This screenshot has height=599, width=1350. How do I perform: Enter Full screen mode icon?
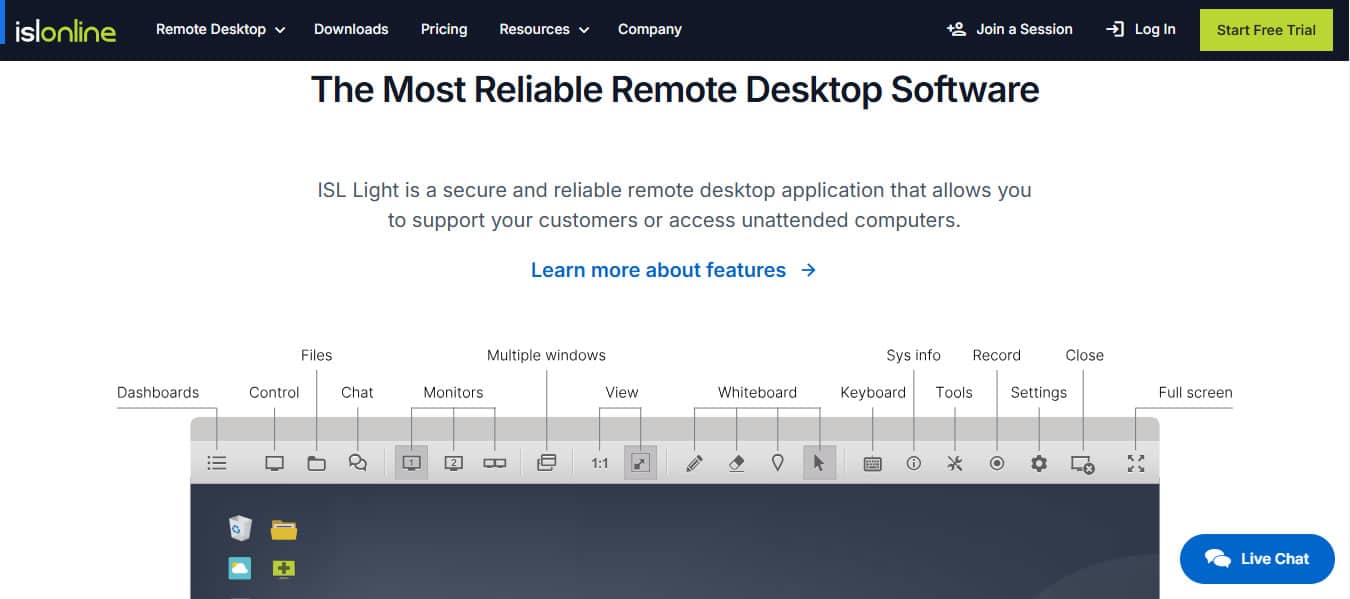coord(1135,463)
